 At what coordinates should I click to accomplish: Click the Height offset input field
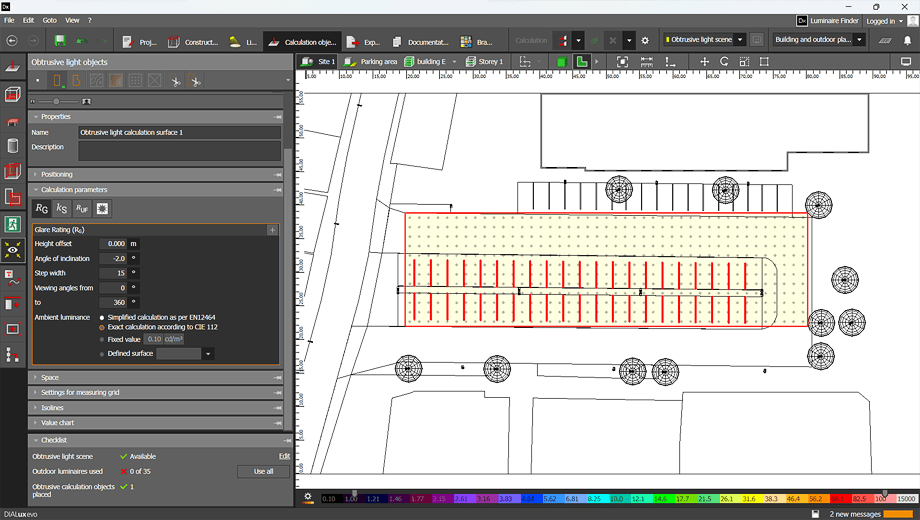pyautogui.click(x=114, y=244)
